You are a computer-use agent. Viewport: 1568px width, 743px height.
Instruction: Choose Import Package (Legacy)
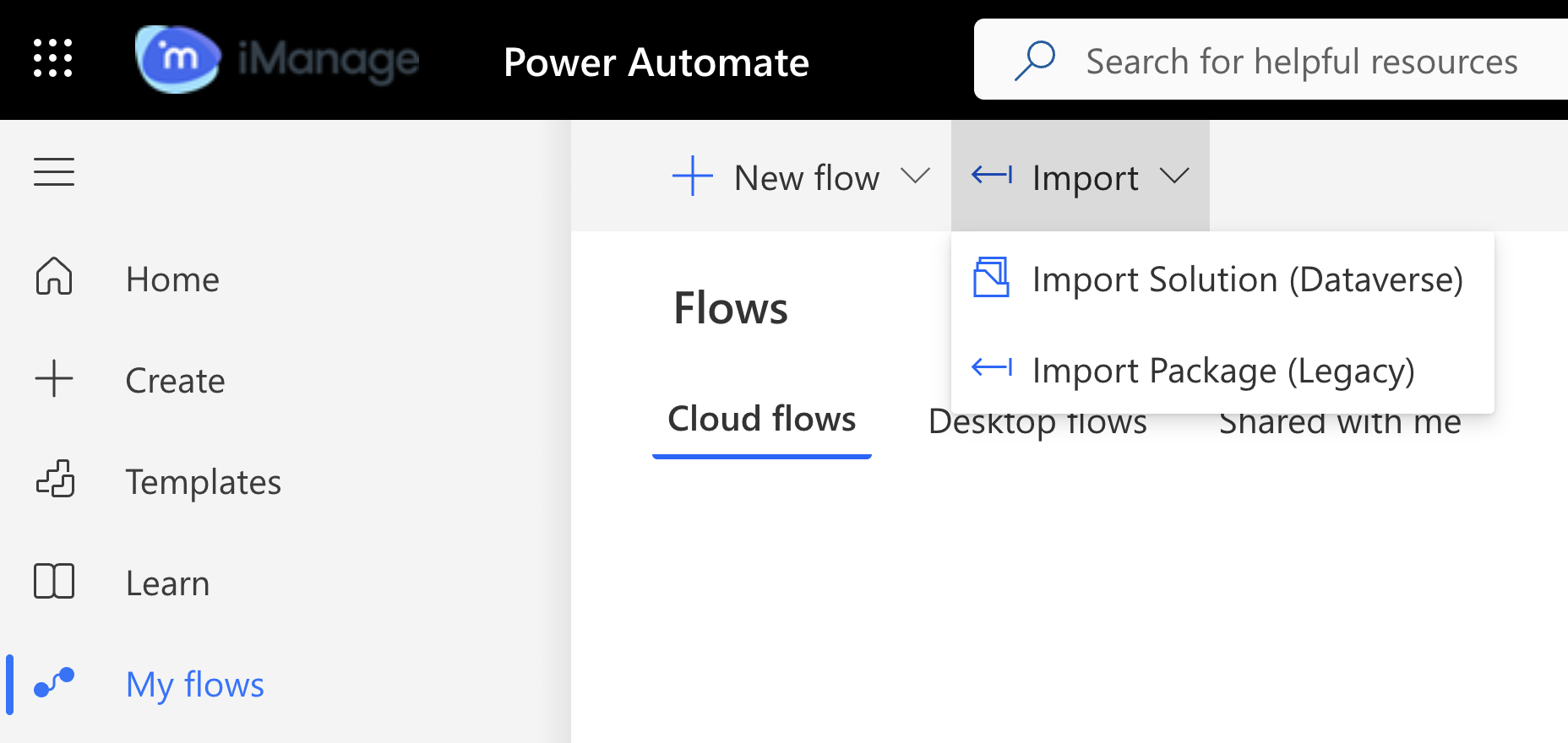[1223, 371]
